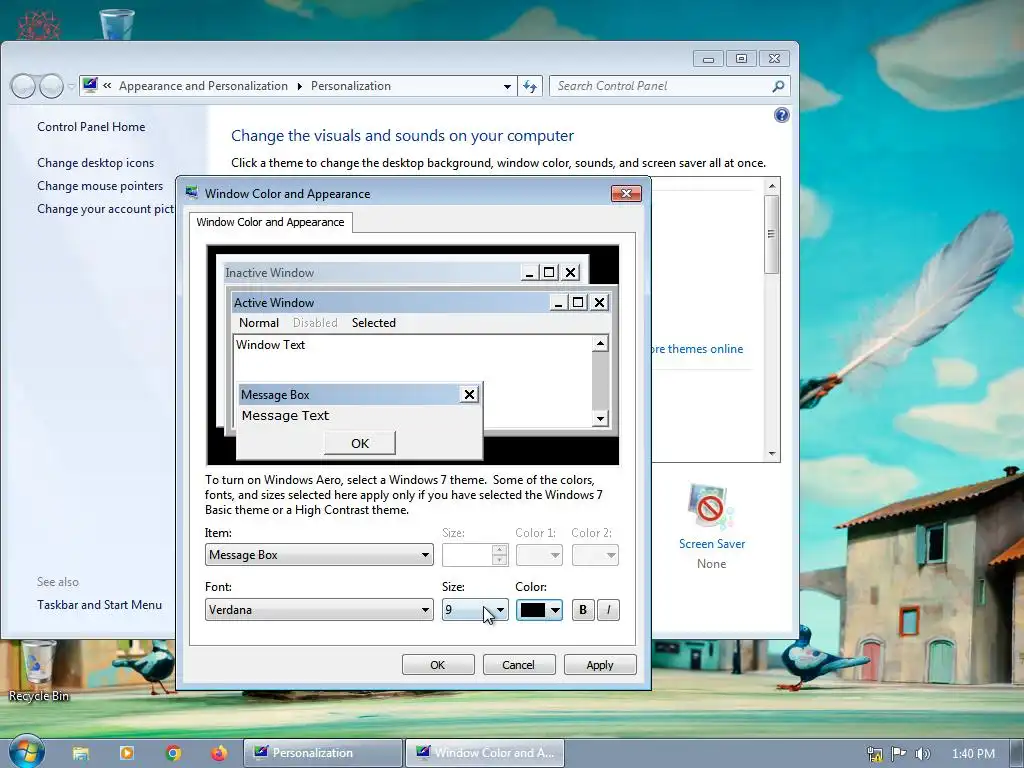1024x768 pixels.
Task: Click the preview scrollbar up arrow
Action: click(600, 344)
